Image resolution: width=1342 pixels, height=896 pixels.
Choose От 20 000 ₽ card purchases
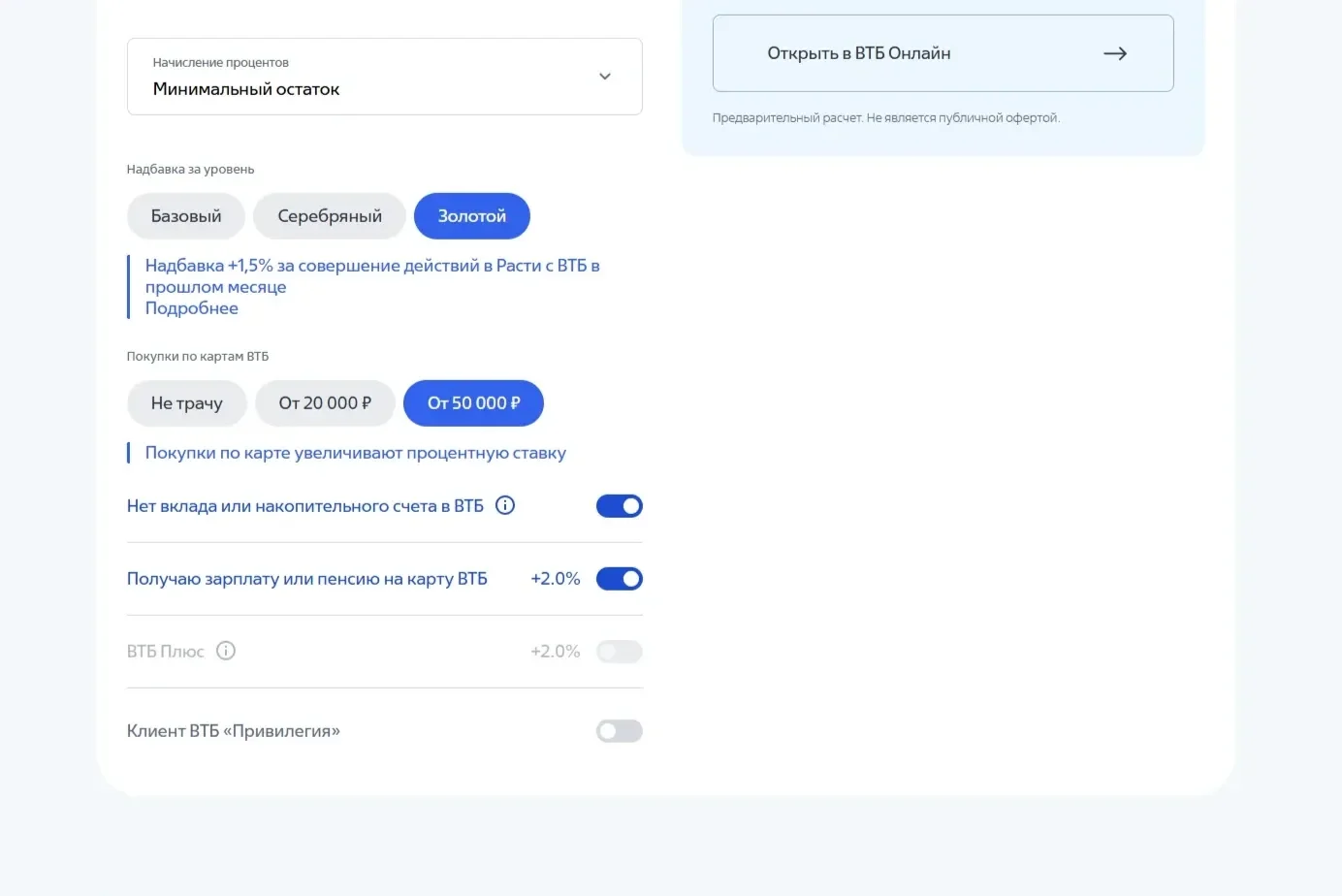pos(325,403)
